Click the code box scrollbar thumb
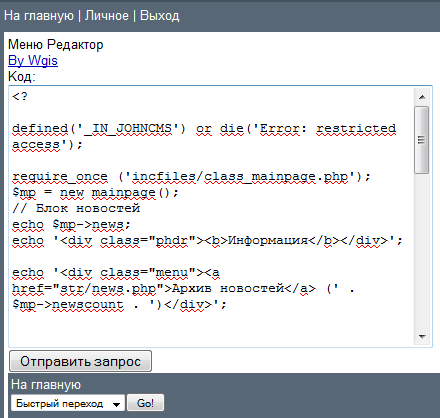The width and height of the screenshot is (440, 418). pos(422,140)
